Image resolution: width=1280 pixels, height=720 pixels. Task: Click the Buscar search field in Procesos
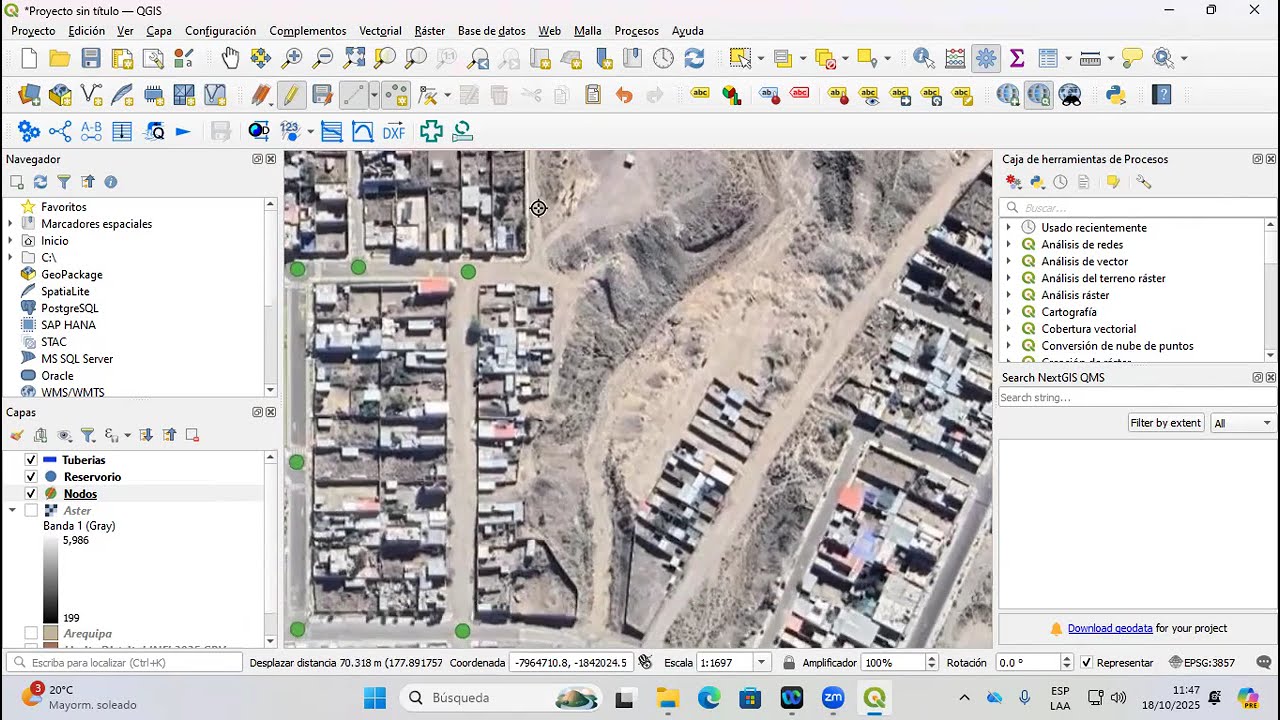[x=1140, y=208]
